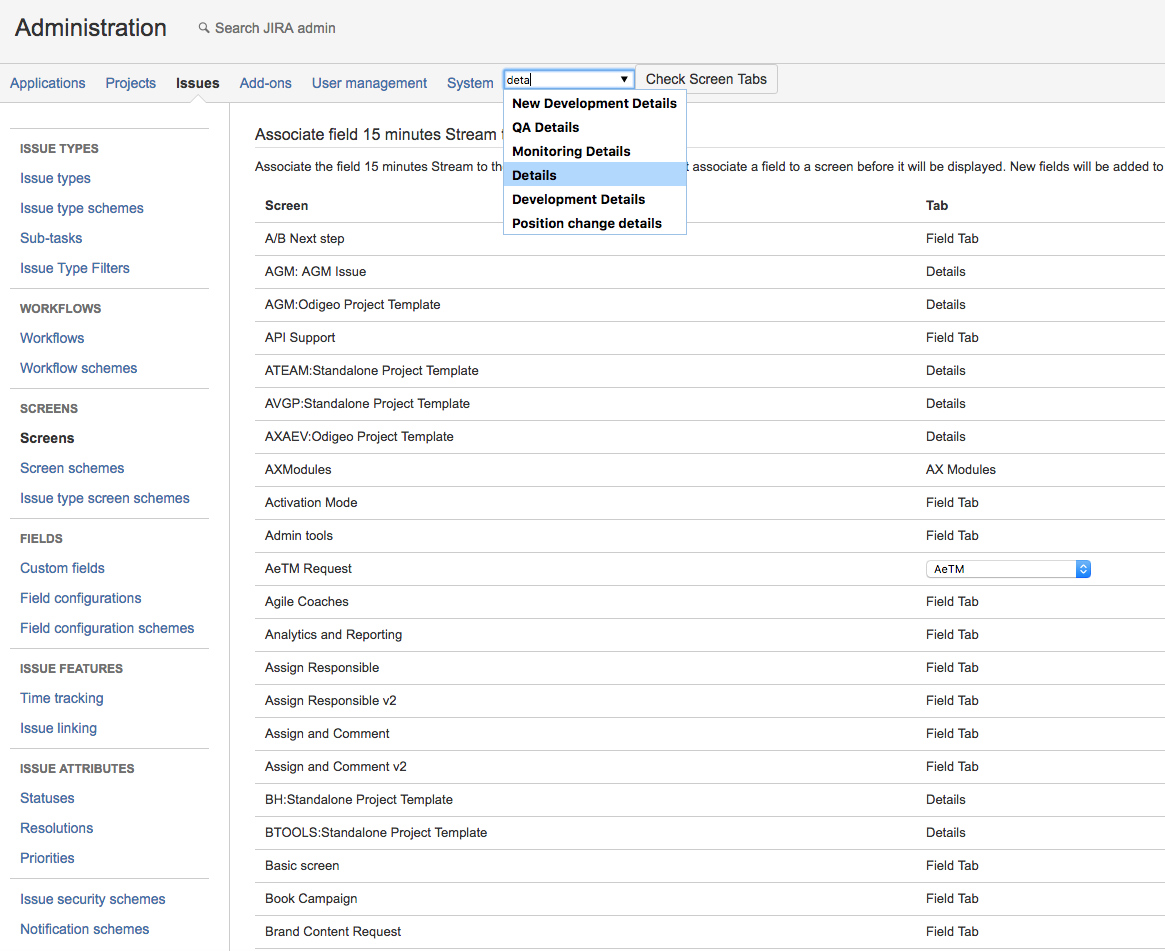Switch to the Add-ons tab
Image resolution: width=1165 pixels, height=951 pixels.
coord(265,83)
